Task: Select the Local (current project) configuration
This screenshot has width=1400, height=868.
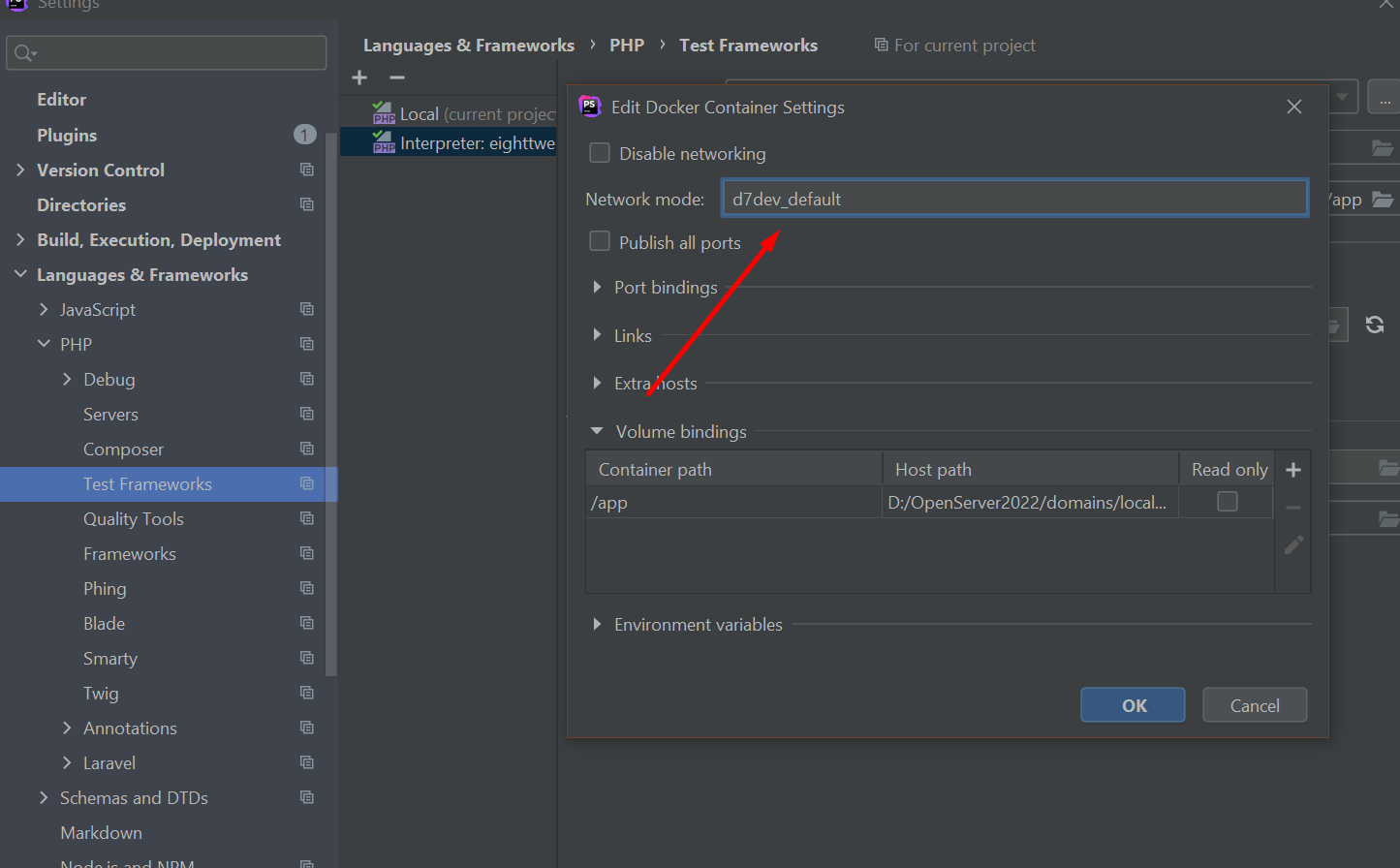Action: (x=449, y=114)
